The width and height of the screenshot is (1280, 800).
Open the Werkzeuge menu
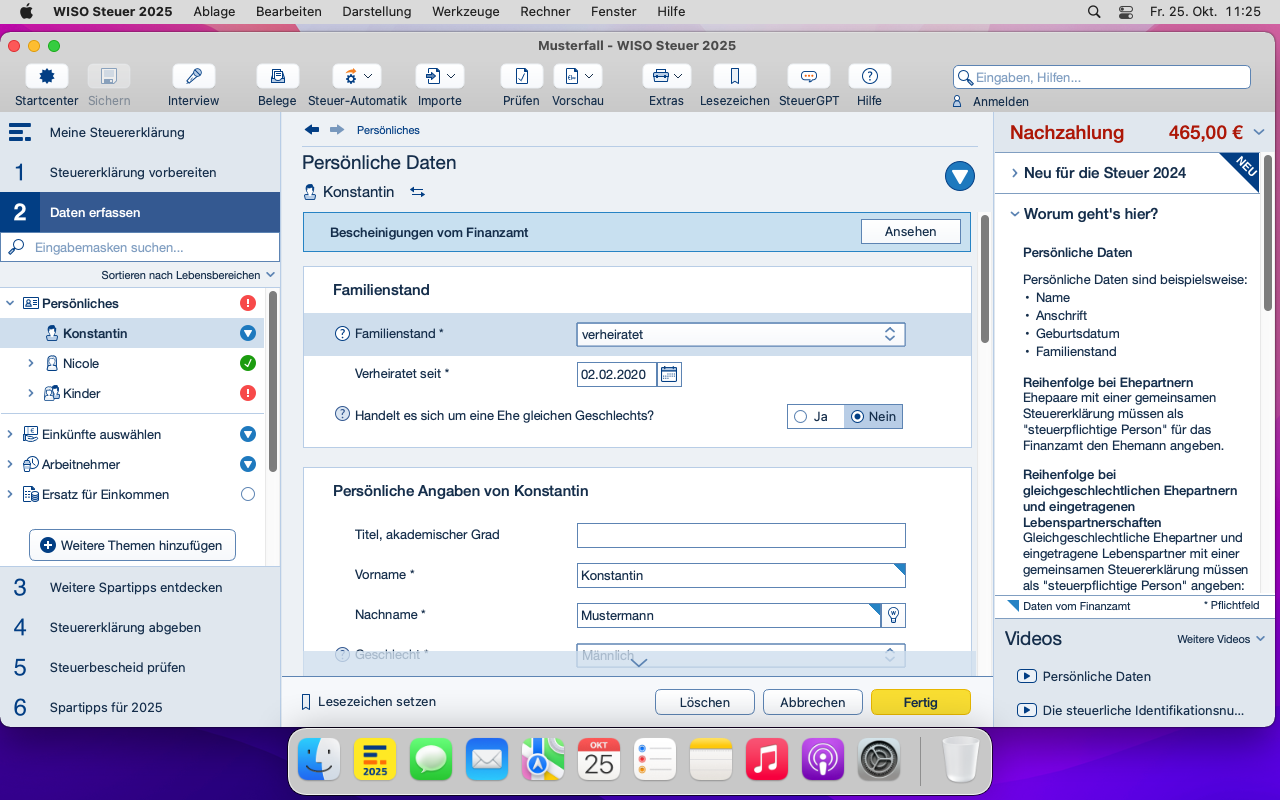[x=465, y=12]
